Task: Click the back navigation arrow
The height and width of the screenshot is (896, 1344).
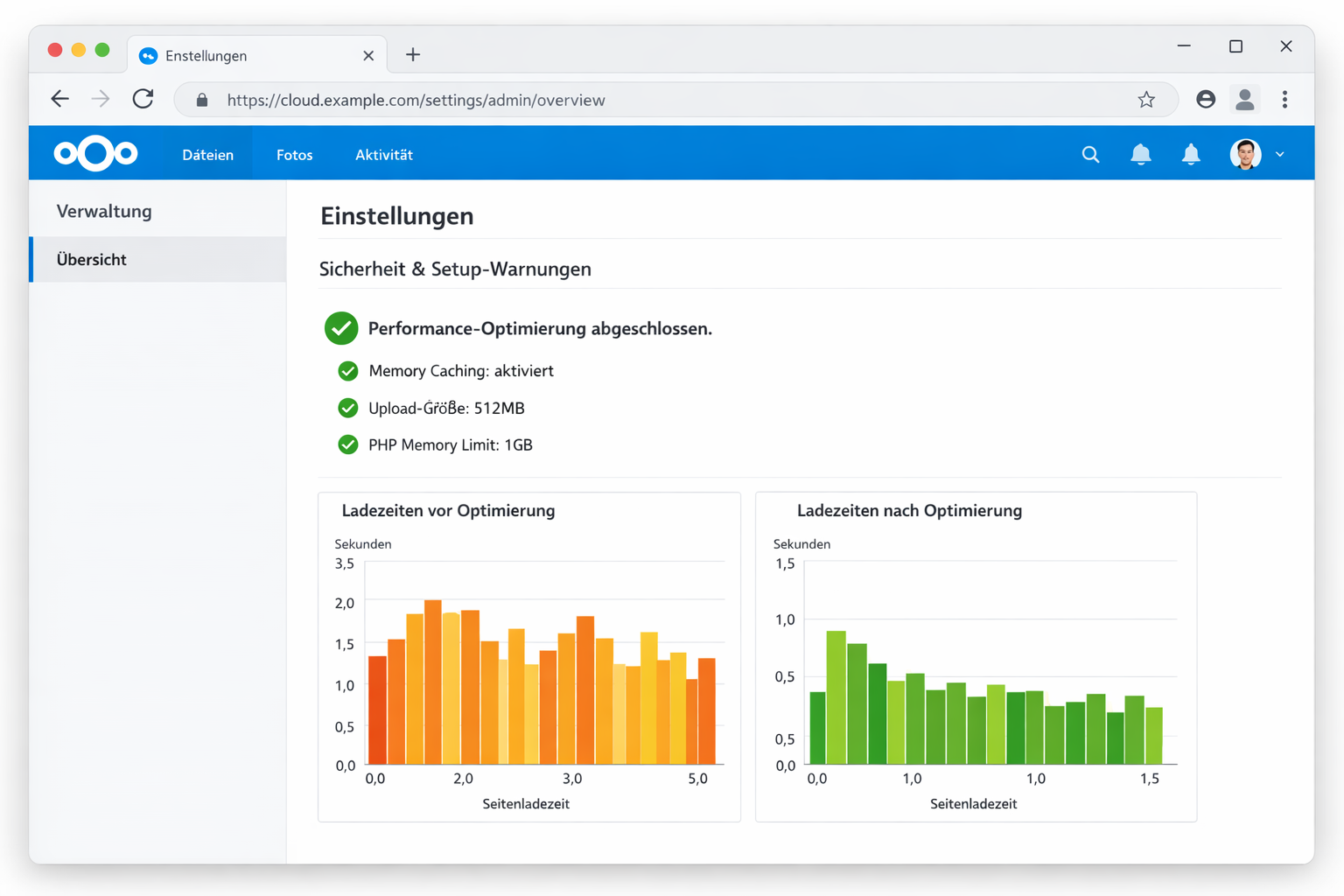Action: tap(59, 99)
